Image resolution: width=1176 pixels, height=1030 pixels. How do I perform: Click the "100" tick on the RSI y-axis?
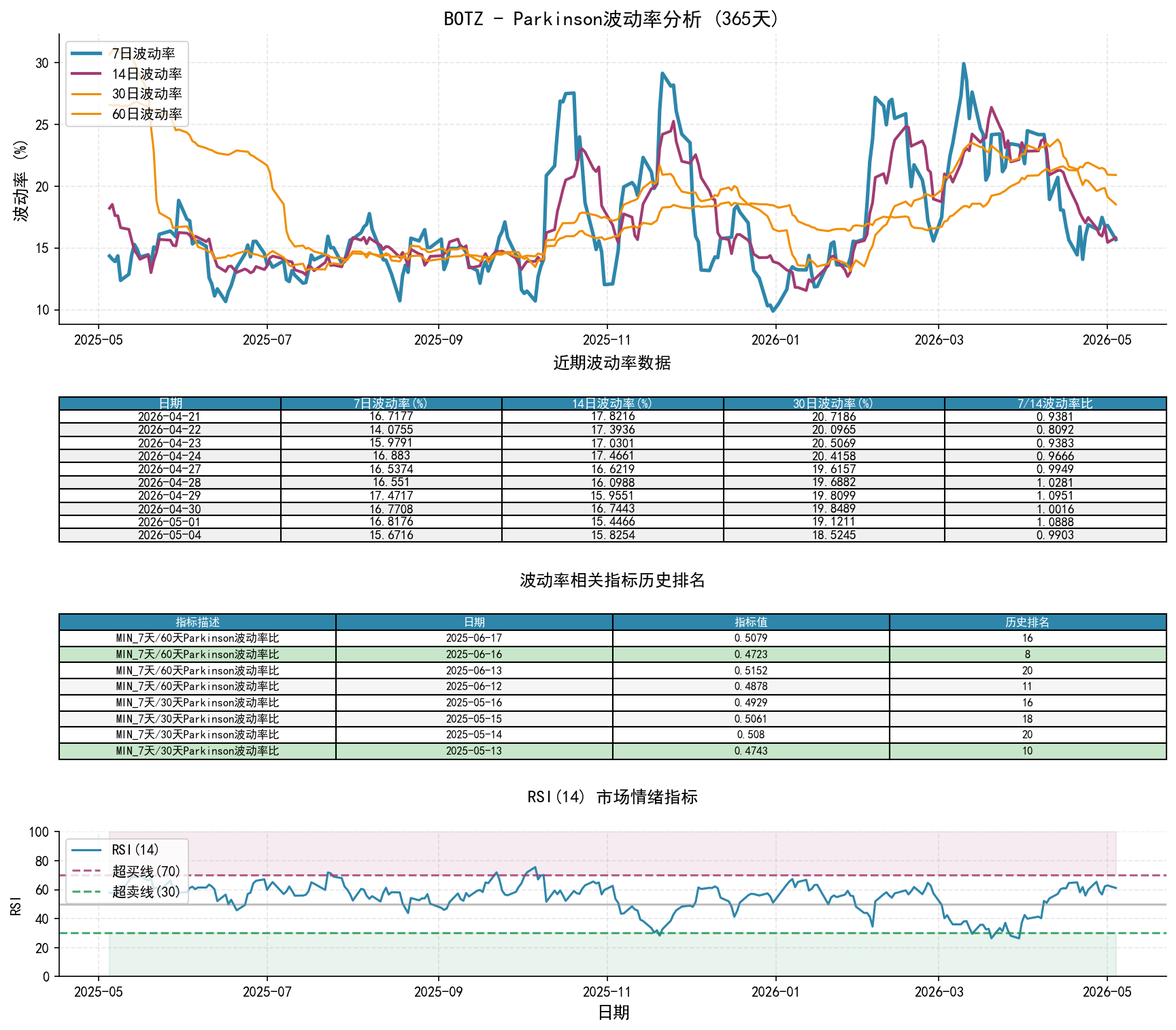(x=39, y=832)
